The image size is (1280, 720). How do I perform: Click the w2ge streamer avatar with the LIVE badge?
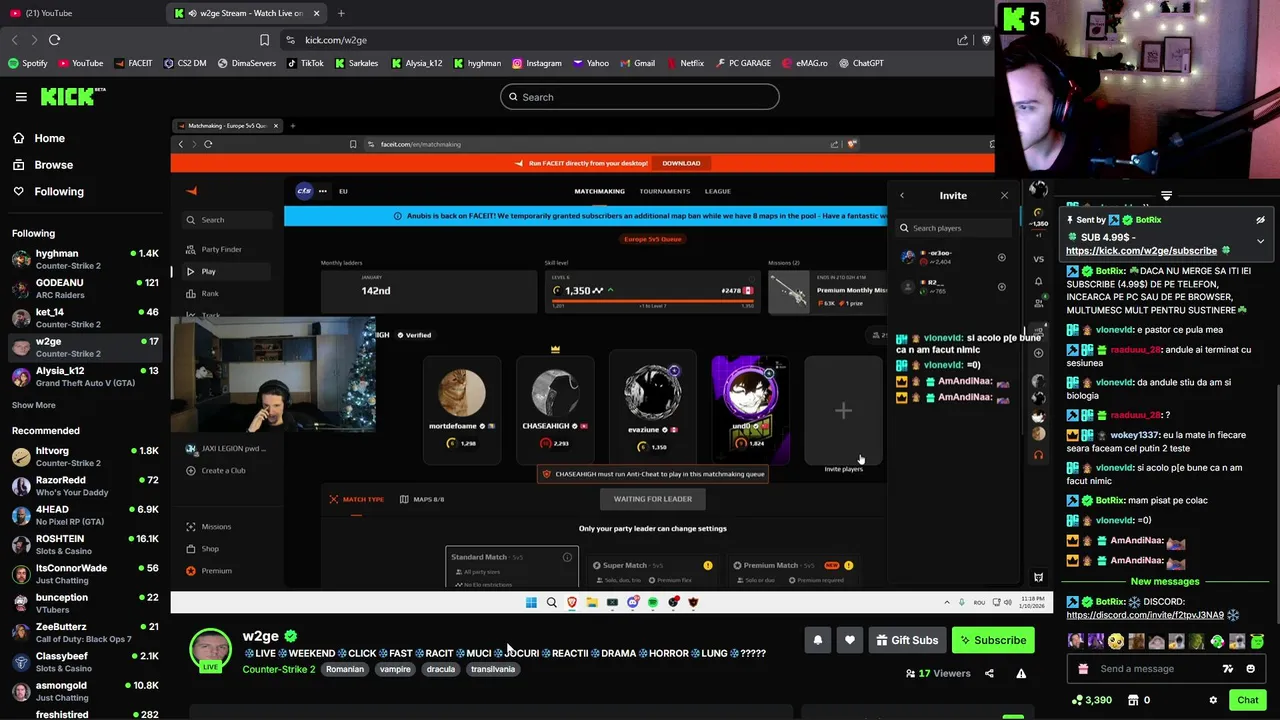click(x=210, y=650)
